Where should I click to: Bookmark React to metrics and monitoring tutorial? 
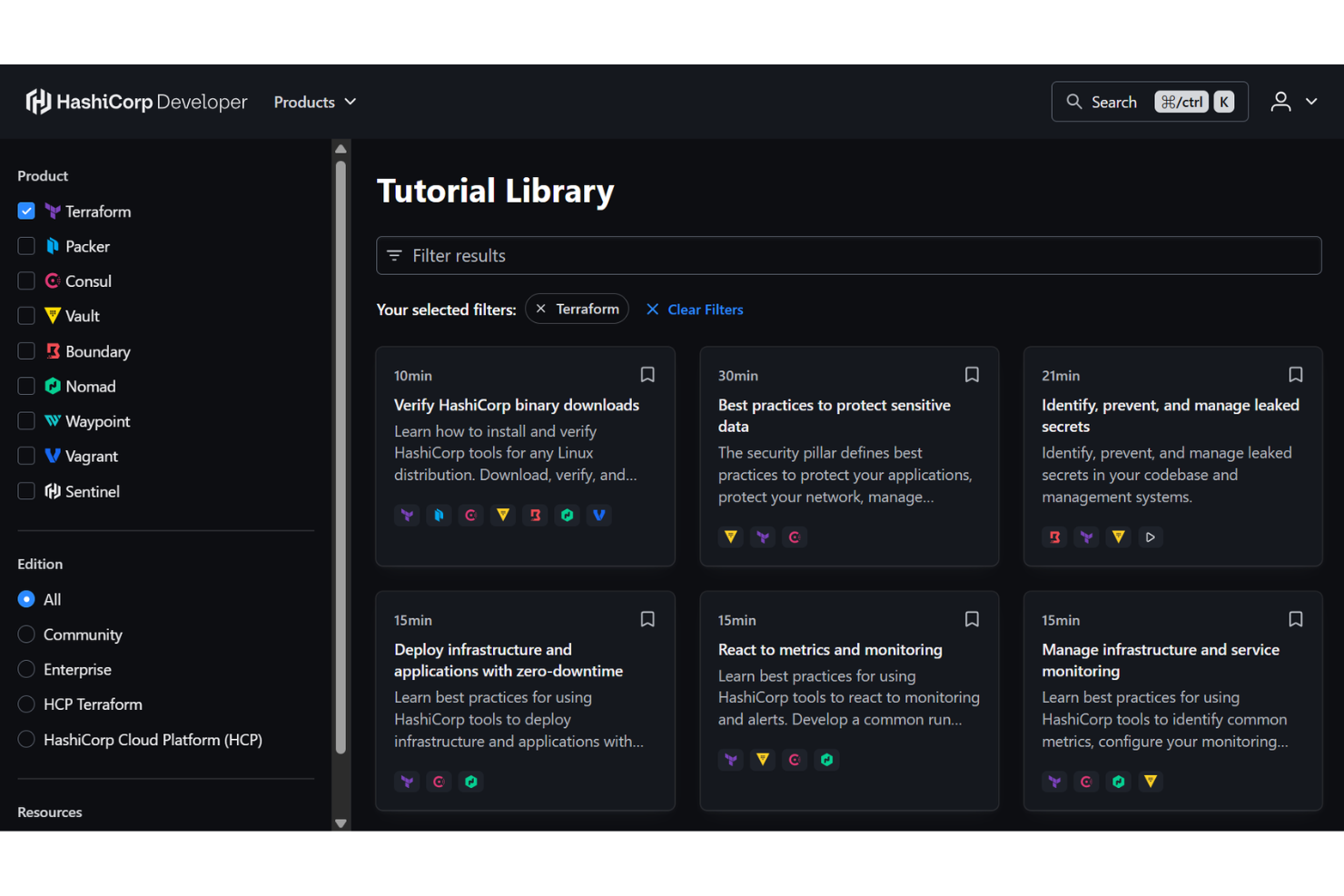tap(972, 619)
